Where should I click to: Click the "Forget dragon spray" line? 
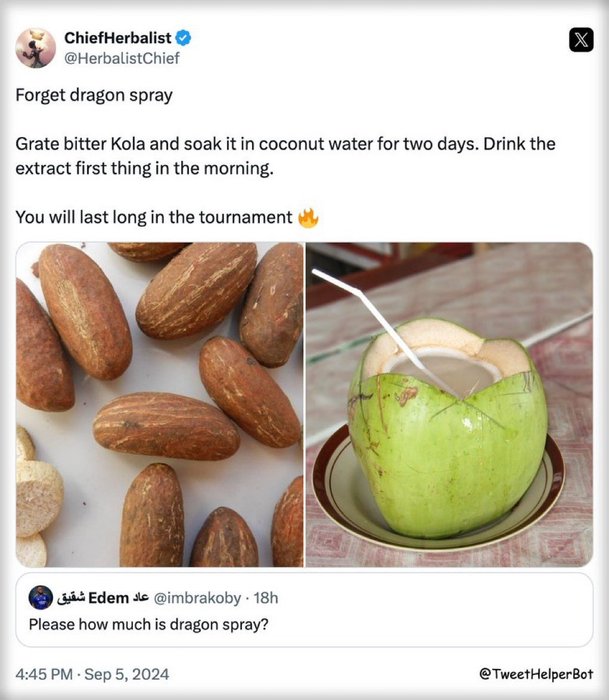coord(93,95)
